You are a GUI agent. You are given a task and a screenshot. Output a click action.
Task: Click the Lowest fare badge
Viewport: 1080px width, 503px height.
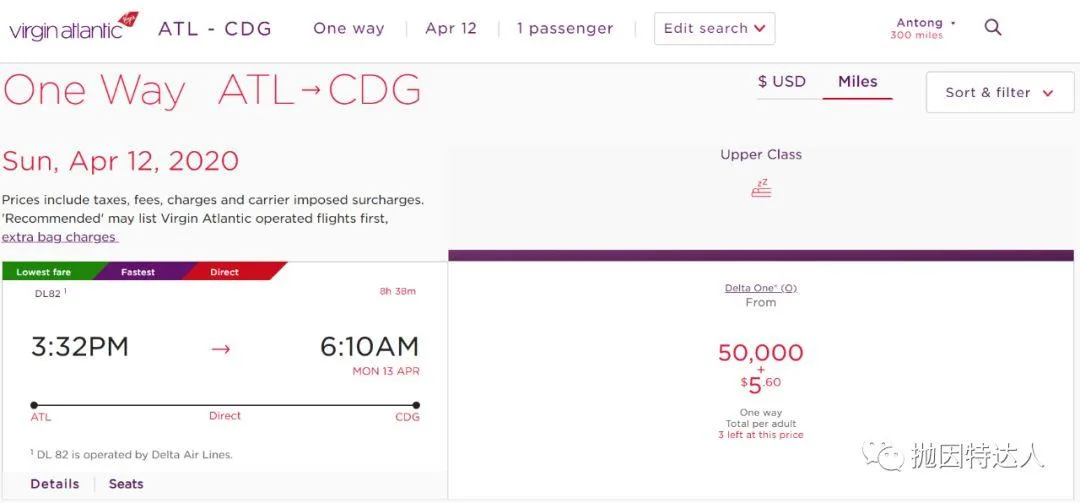43,272
